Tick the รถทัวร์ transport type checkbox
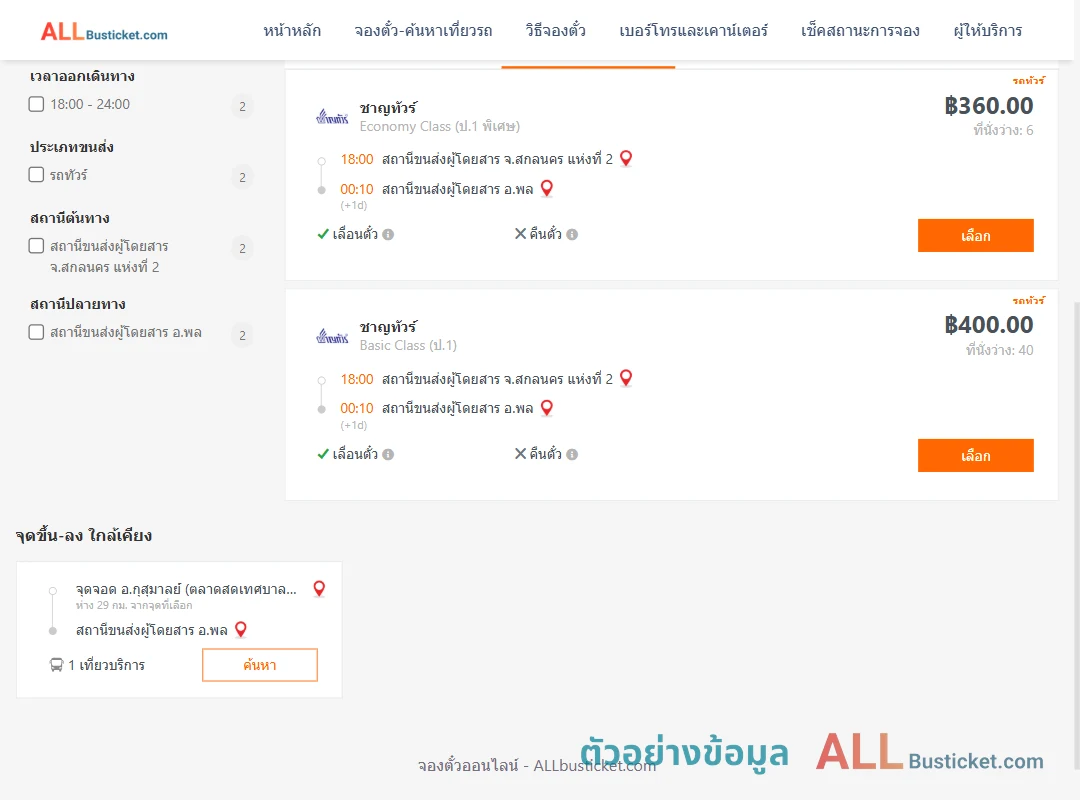Image resolution: width=1080 pixels, height=800 pixels. click(37, 174)
